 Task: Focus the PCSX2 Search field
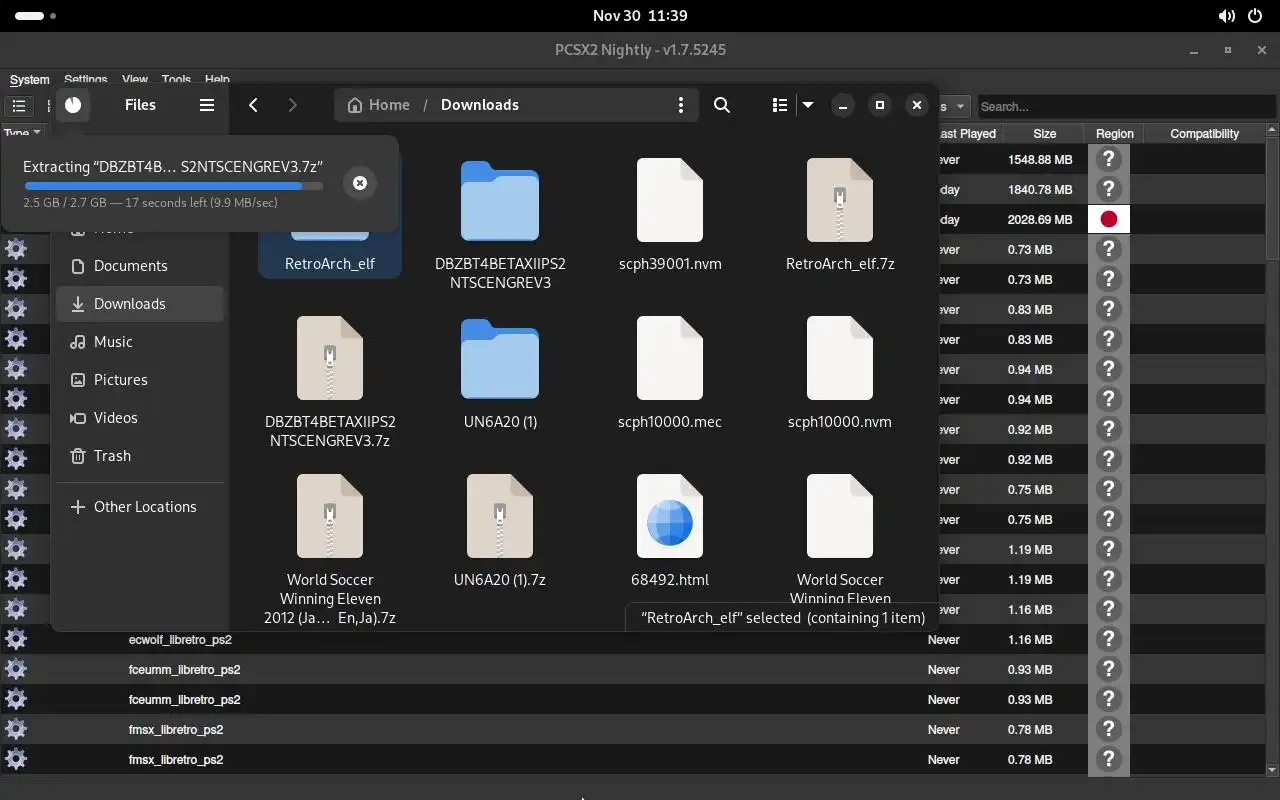(x=1127, y=106)
